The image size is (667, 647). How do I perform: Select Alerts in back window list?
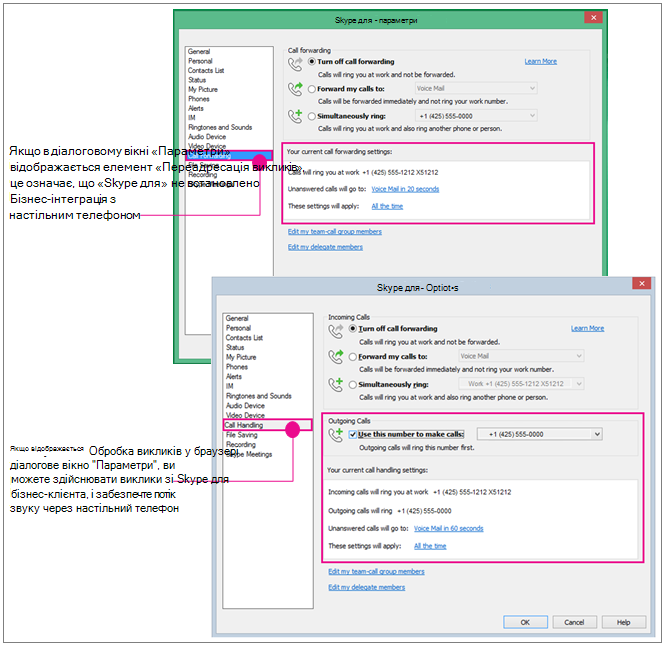coord(196,108)
